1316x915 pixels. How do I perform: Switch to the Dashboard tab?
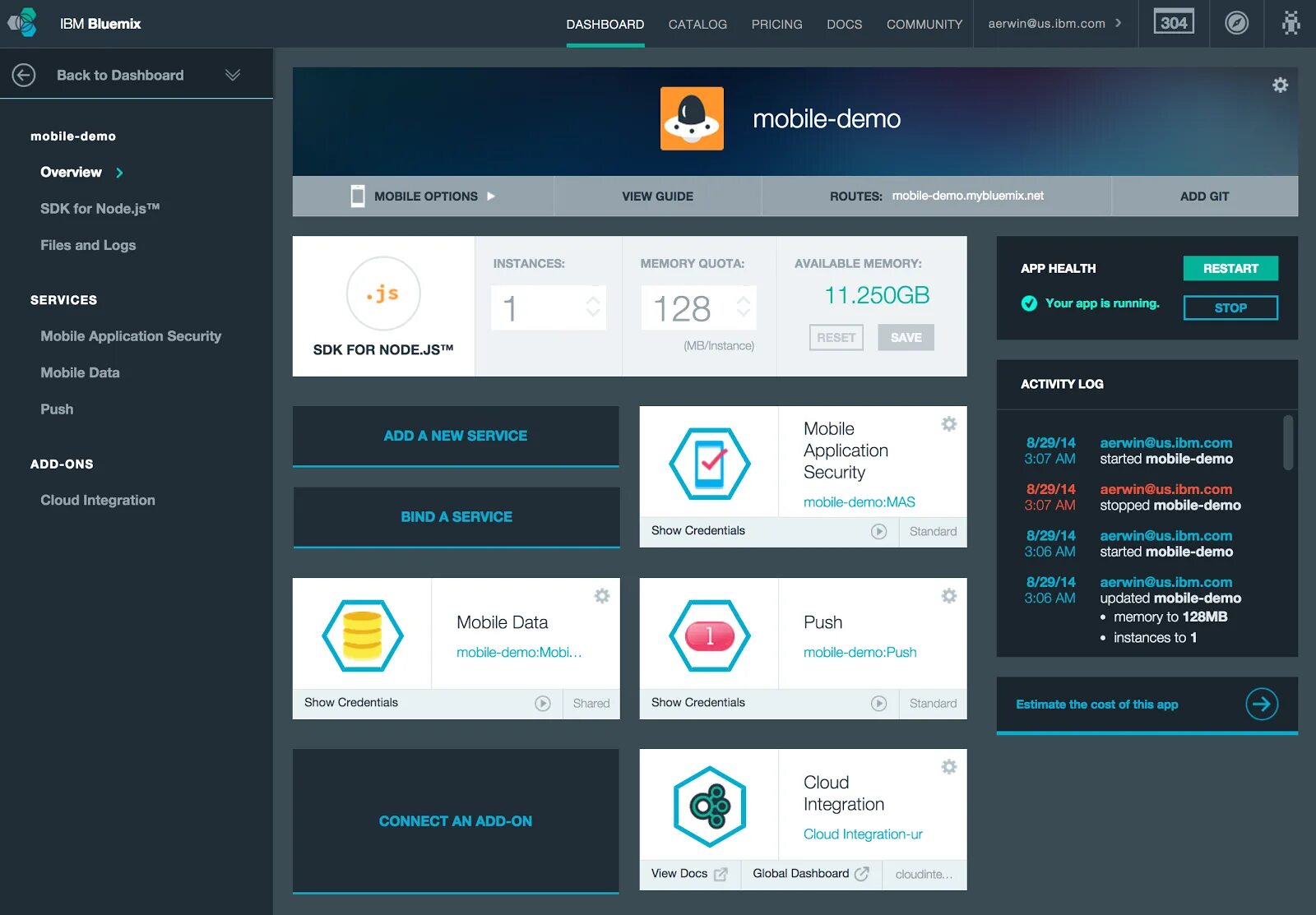605,25
